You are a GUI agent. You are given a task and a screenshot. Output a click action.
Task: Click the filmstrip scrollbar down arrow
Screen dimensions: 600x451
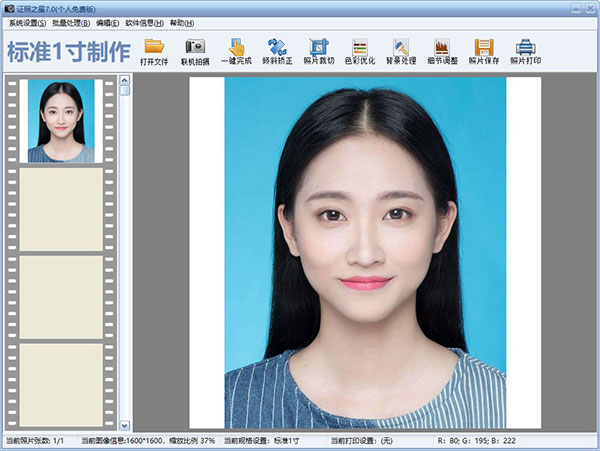pos(125,425)
